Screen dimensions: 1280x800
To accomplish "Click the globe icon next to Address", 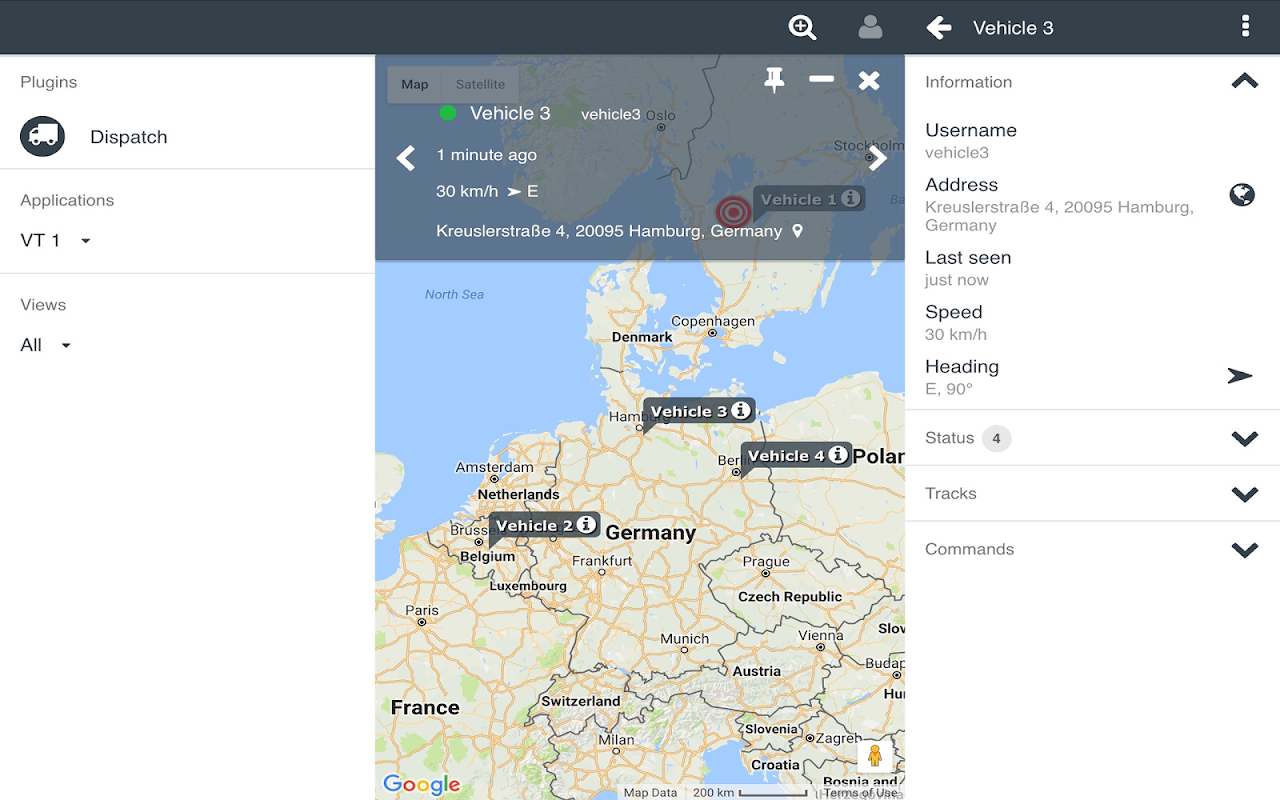I will pos(1242,194).
